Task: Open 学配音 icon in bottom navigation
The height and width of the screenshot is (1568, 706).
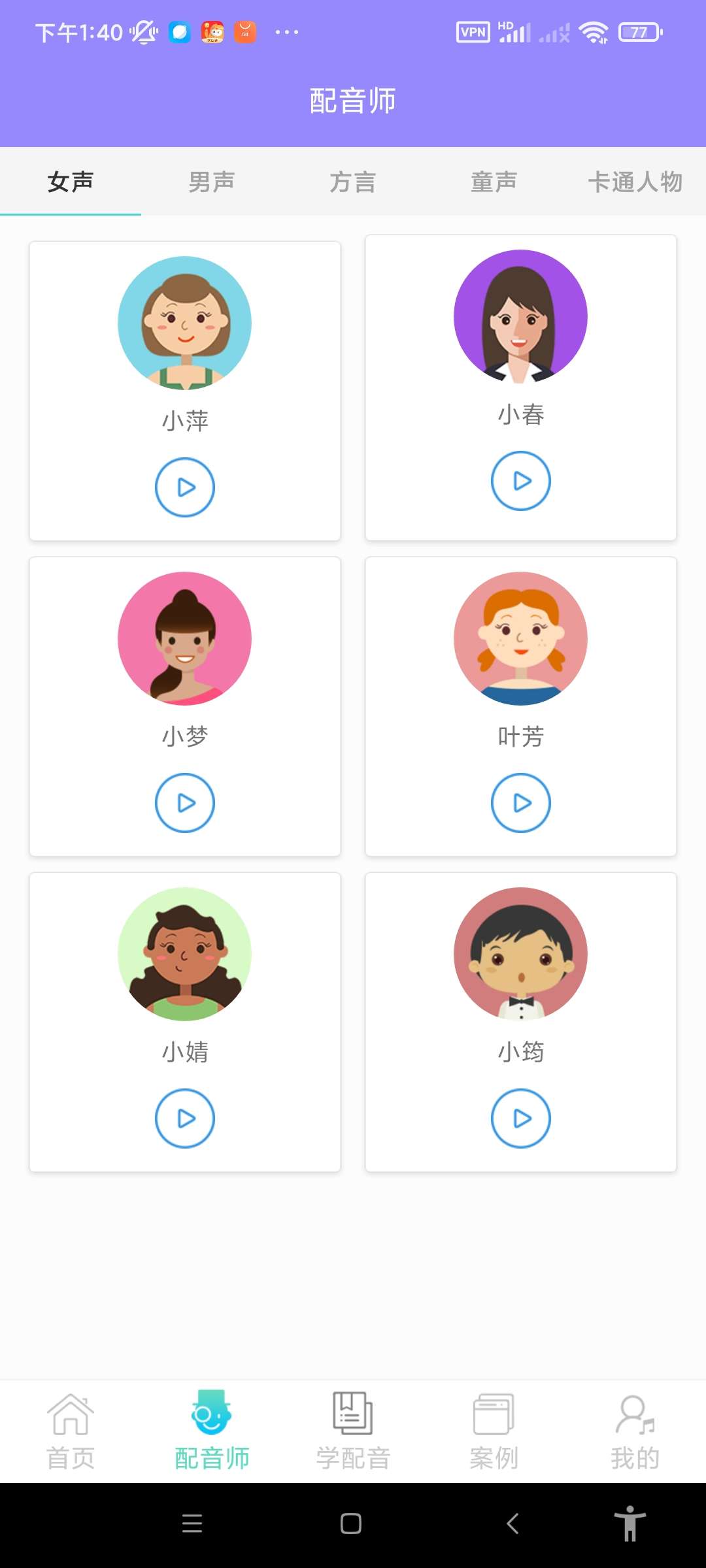Action: (x=353, y=1413)
